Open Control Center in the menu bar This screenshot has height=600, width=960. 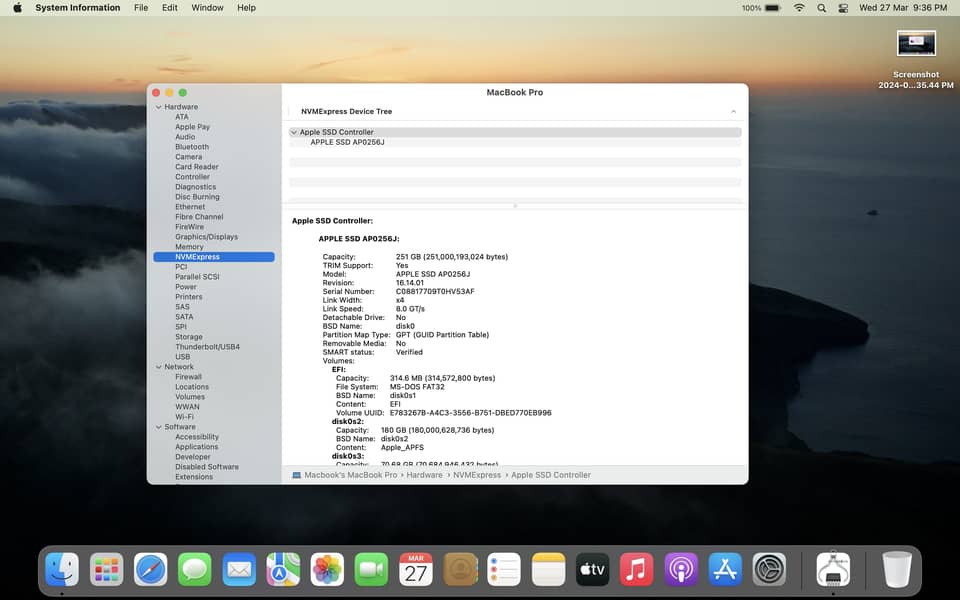[843, 8]
